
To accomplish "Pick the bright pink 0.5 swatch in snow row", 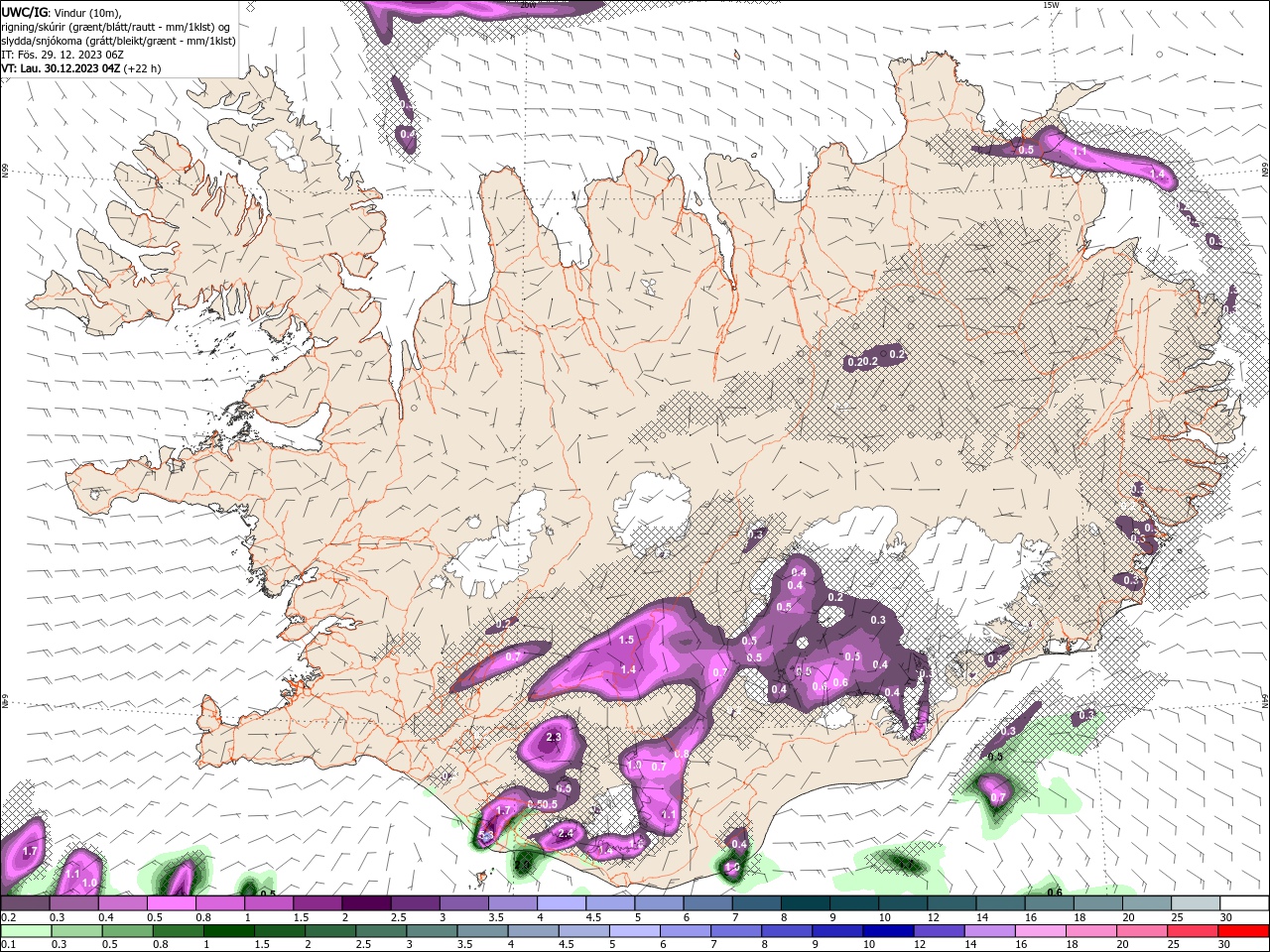I will (x=171, y=903).
